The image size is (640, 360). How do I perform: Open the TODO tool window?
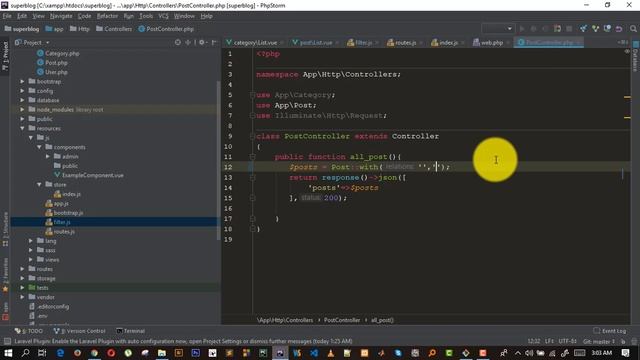(x=29, y=331)
